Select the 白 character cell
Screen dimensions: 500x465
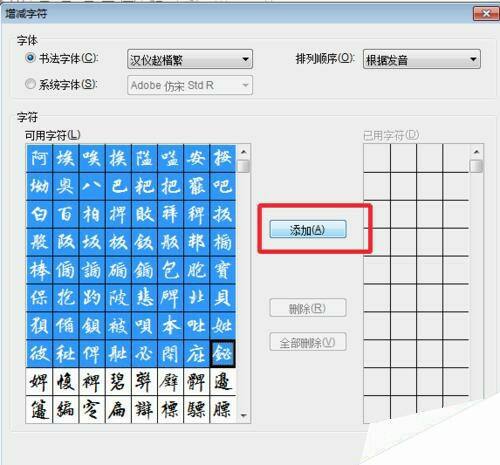coord(39,214)
